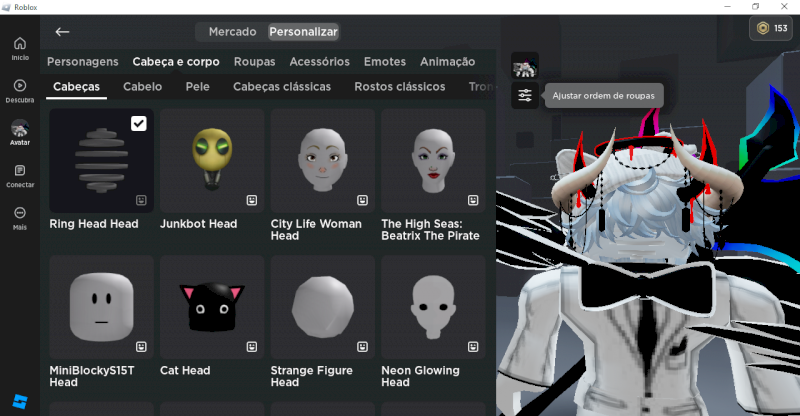The width and height of the screenshot is (800, 416).
Task: Open the Emotes tab
Action: [385, 62]
